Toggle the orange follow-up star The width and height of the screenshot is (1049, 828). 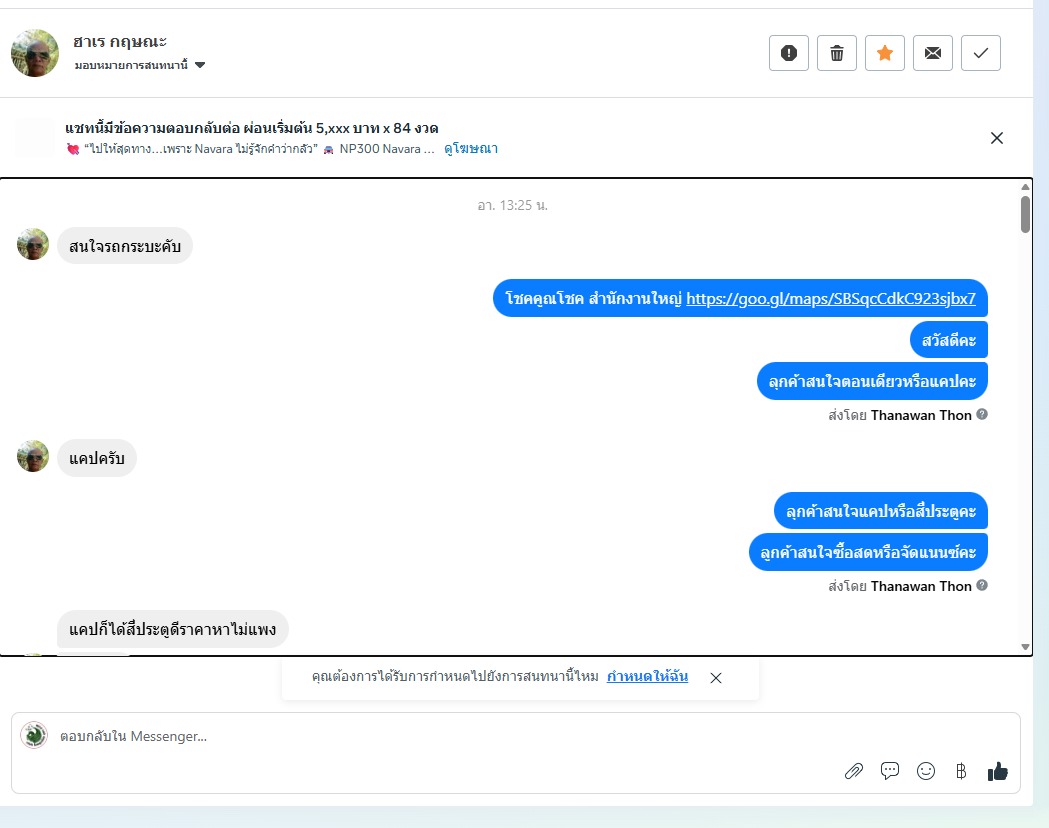click(885, 53)
